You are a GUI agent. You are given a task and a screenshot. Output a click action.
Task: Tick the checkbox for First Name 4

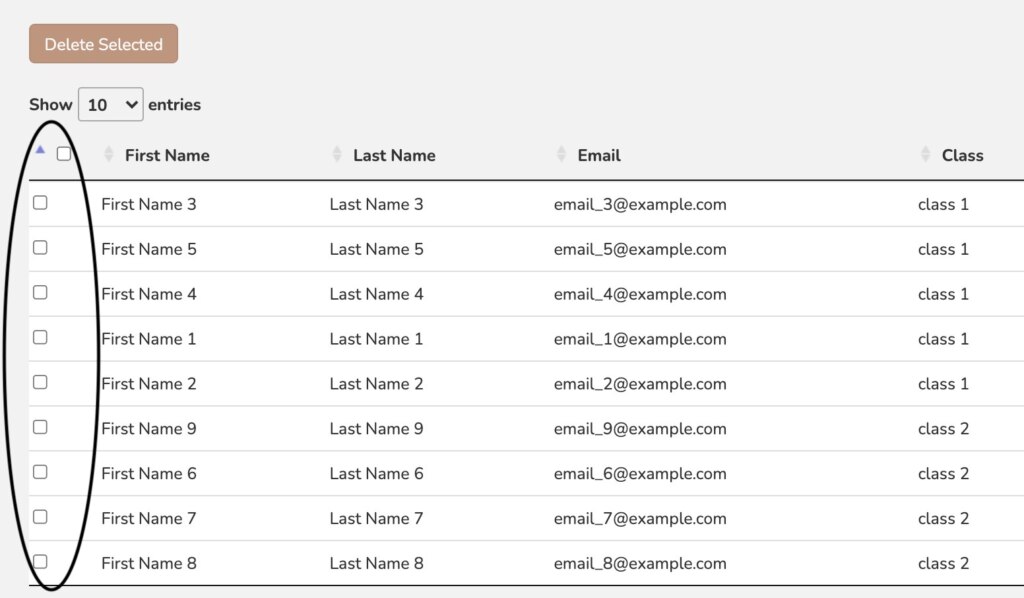point(40,292)
